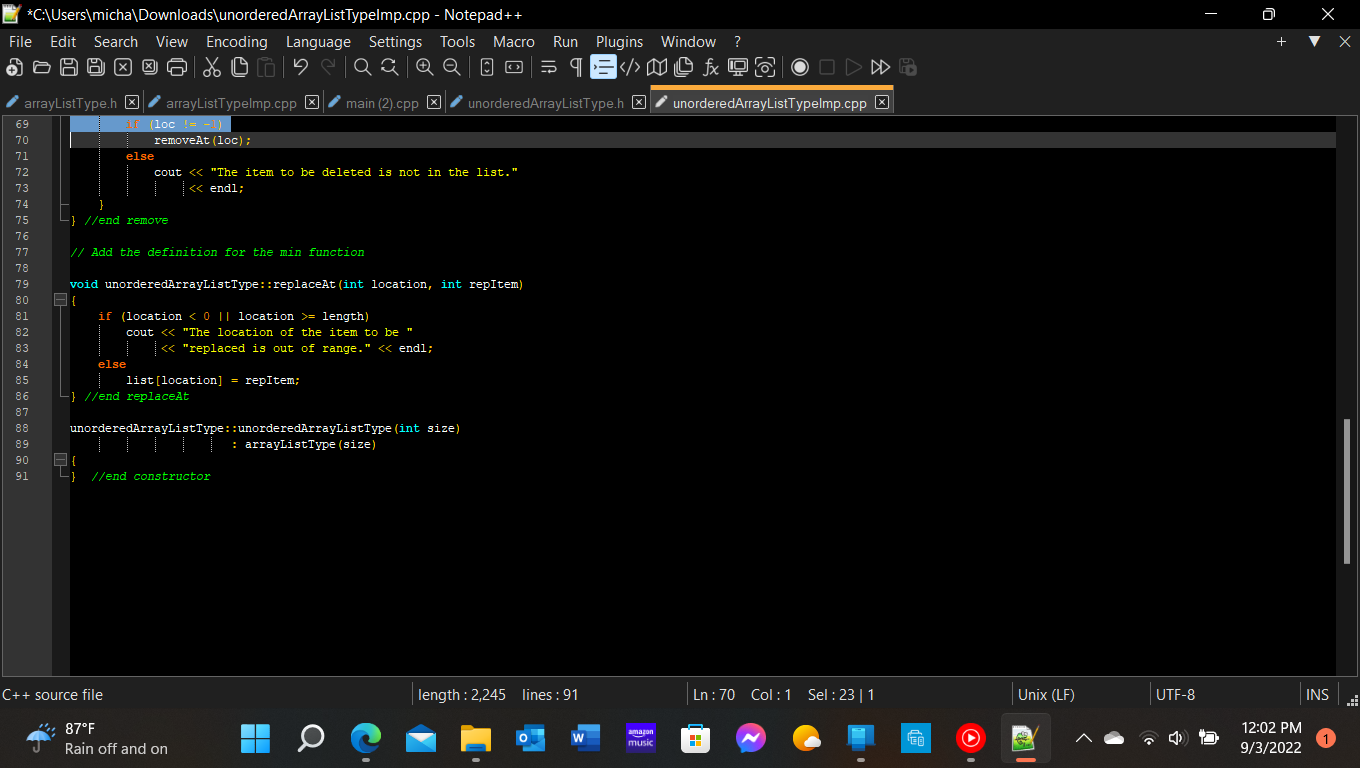Create a new file with toolbar icon
This screenshot has width=1360, height=768.
point(14,67)
